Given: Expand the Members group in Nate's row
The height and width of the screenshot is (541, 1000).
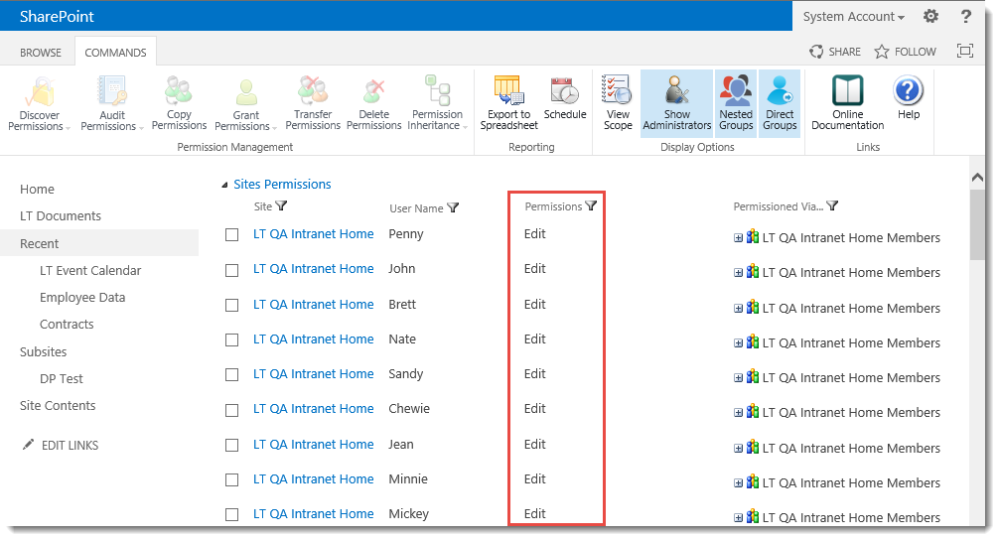Looking at the screenshot, I should [x=738, y=343].
